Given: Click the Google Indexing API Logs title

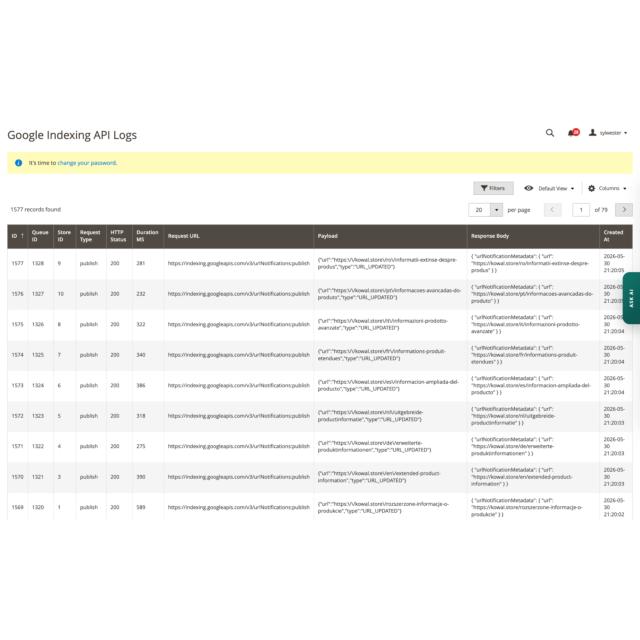Looking at the screenshot, I should (72, 135).
